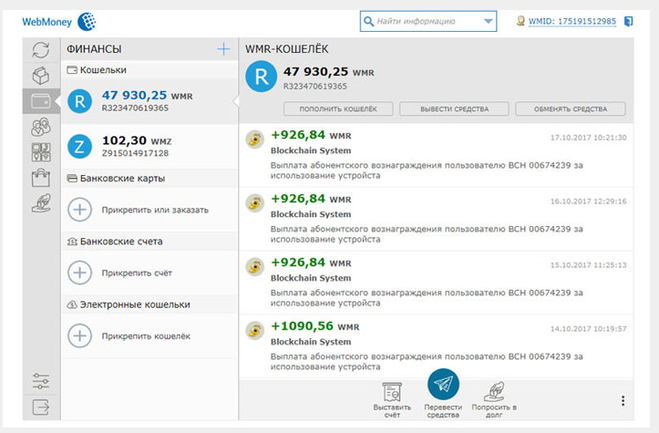This screenshot has width=659, height=433.
Task: Open the contacts people sidebar icon
Action: pos(41,127)
